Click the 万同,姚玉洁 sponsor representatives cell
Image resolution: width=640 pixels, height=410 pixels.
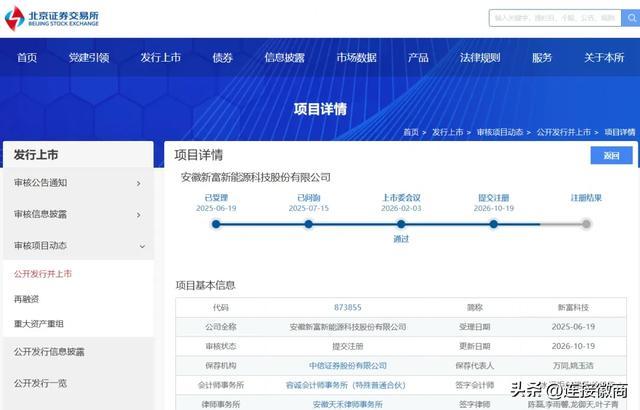(573, 366)
